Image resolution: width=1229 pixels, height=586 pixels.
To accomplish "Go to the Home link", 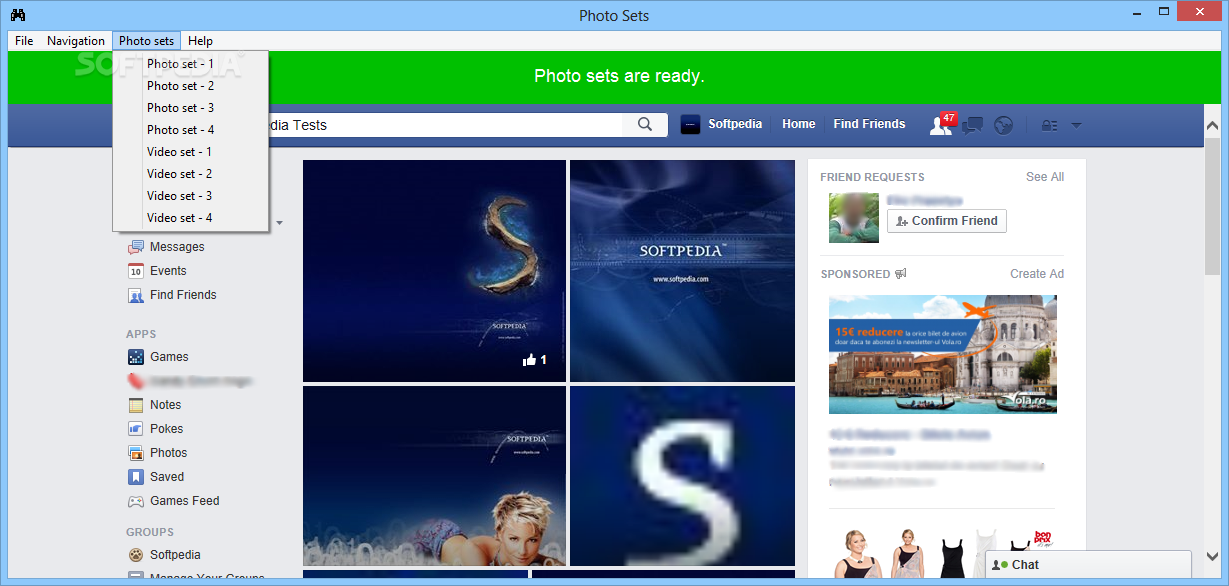I will [799, 124].
